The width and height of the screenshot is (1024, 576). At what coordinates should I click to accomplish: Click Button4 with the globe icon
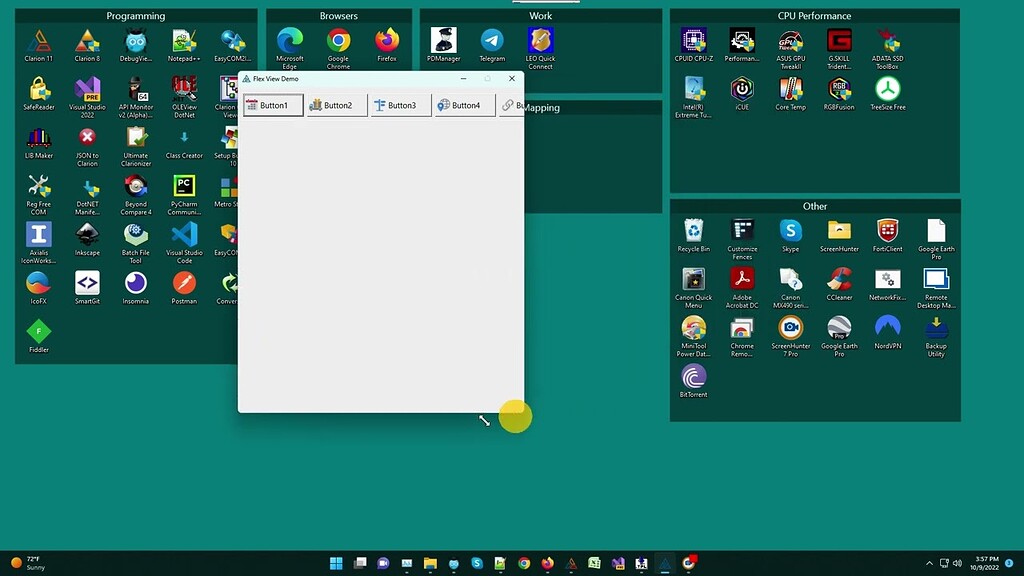coord(462,104)
